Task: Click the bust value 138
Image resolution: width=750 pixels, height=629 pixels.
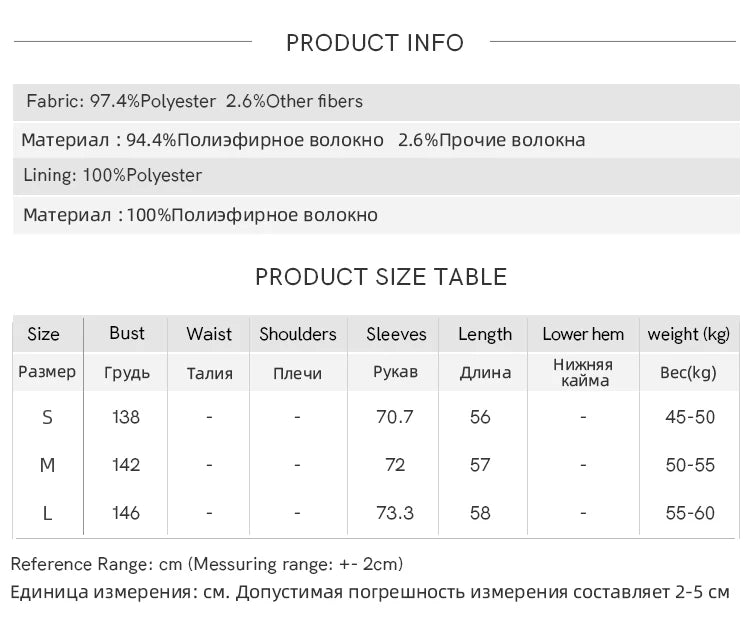Action: point(126,417)
